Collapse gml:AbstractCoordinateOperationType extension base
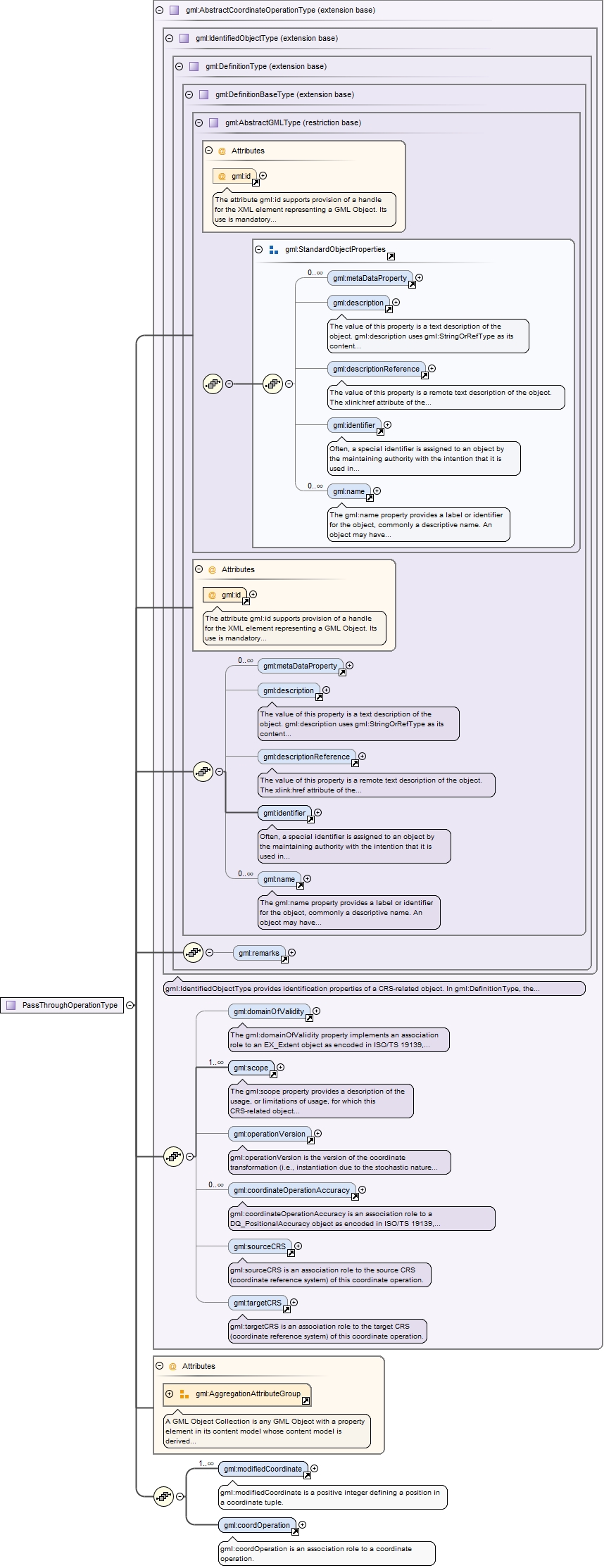This screenshot has width=604, height=1568. (x=159, y=10)
